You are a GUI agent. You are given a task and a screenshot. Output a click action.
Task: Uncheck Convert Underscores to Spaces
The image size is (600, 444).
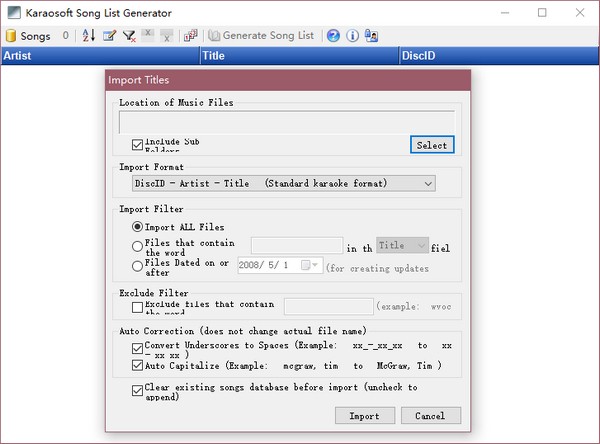pos(138,347)
